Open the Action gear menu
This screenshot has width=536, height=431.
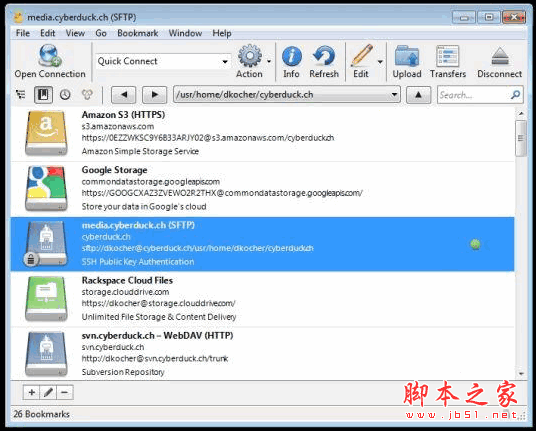click(250, 55)
